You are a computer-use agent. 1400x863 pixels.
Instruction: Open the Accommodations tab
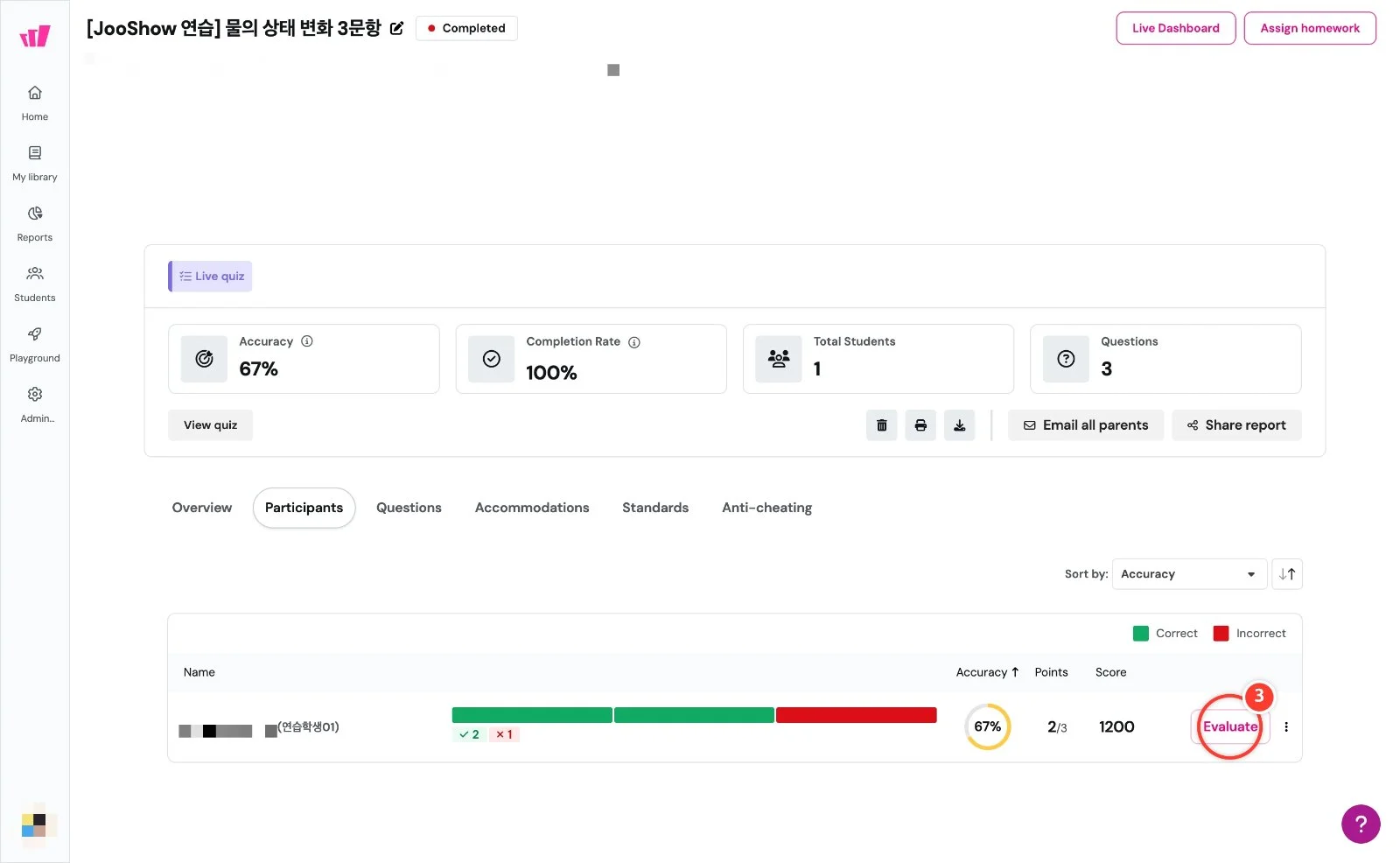[532, 508]
